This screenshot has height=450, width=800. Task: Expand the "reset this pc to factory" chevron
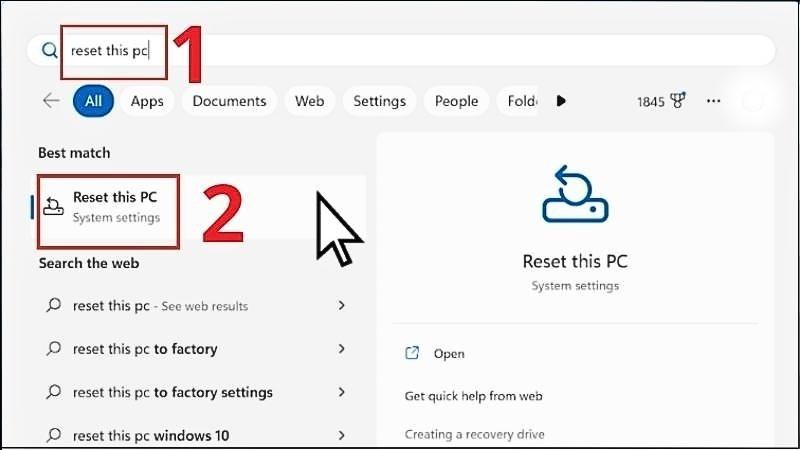pyautogui.click(x=341, y=348)
